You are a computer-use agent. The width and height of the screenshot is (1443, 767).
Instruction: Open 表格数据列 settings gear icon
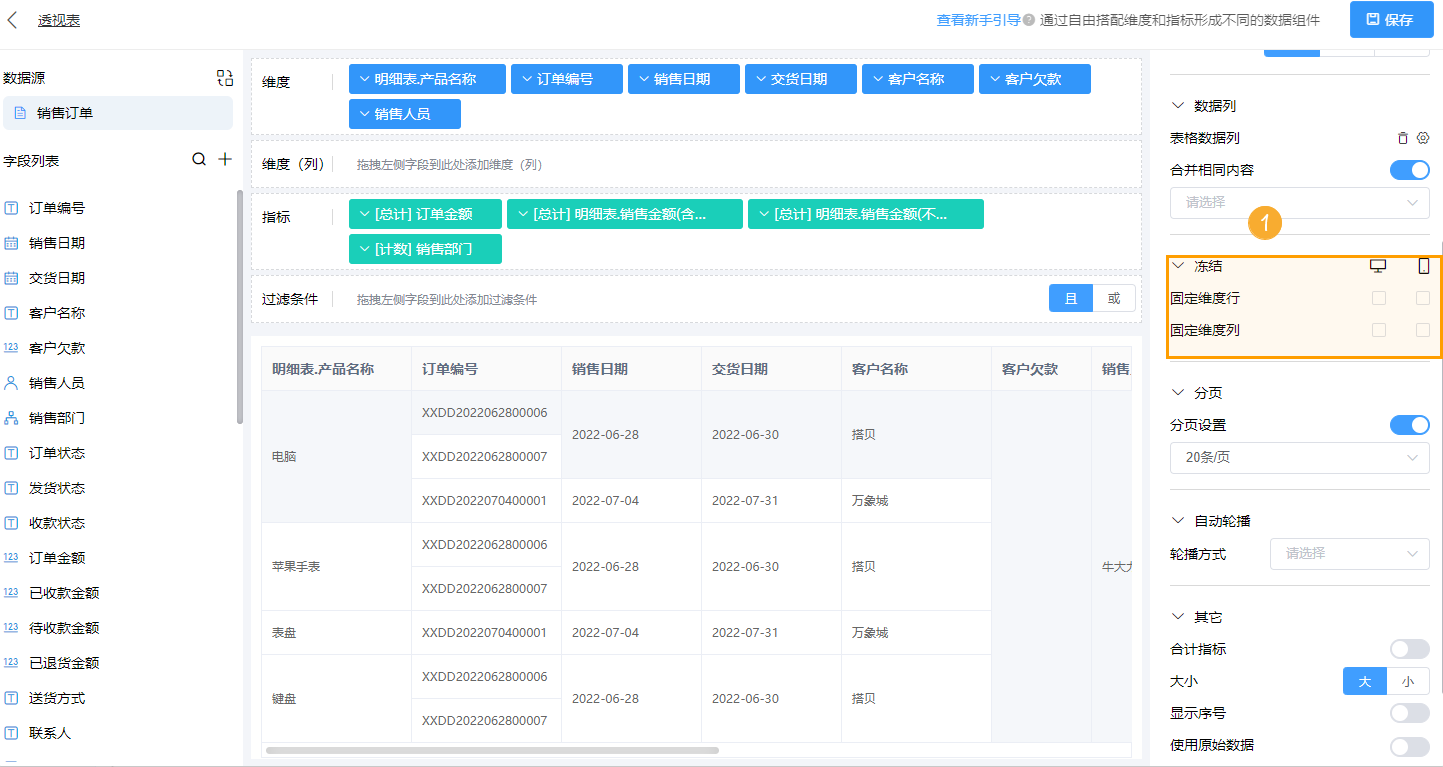1423,138
